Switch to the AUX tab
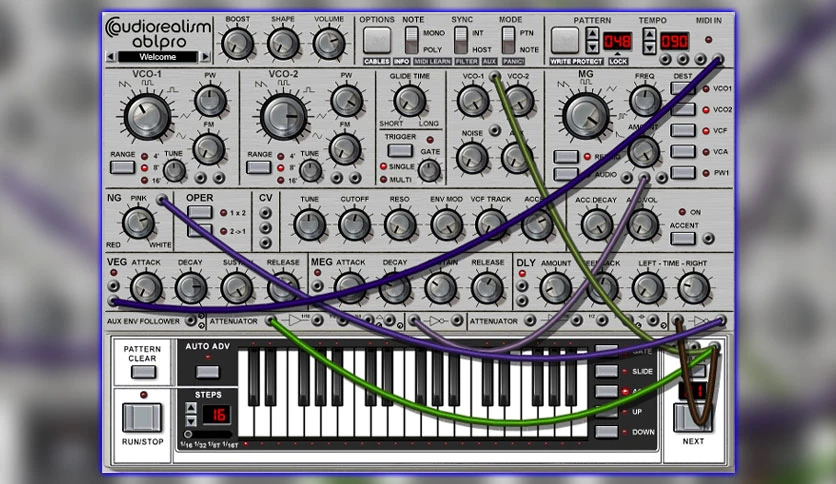Screen dimensions: 836x484 [x=489, y=61]
